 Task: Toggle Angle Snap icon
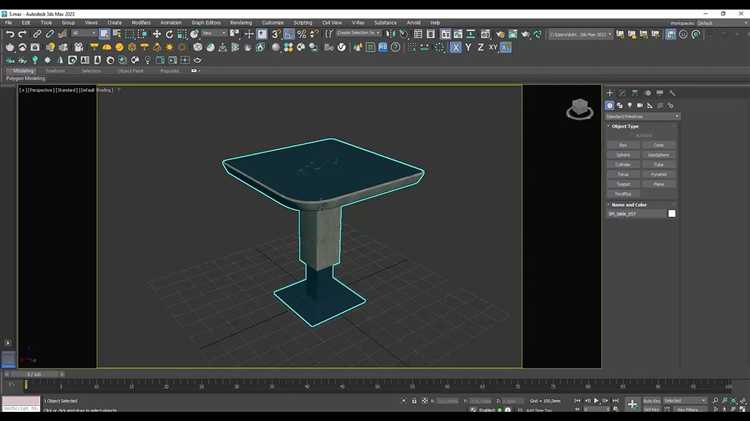click(289, 34)
